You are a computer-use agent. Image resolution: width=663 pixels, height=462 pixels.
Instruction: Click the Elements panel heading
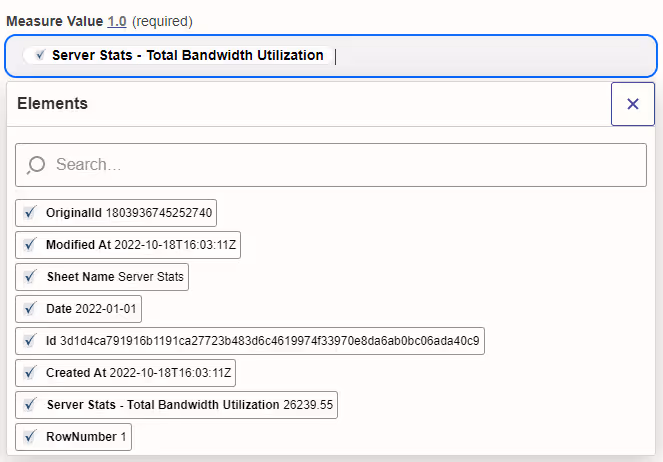[52, 104]
